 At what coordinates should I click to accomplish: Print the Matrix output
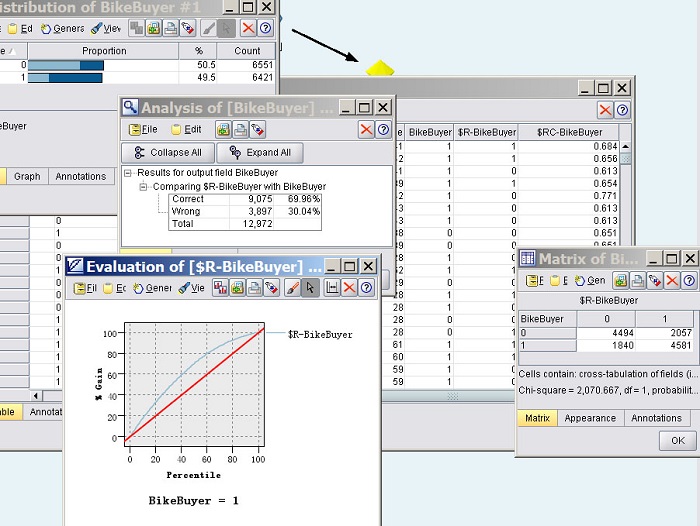click(638, 280)
